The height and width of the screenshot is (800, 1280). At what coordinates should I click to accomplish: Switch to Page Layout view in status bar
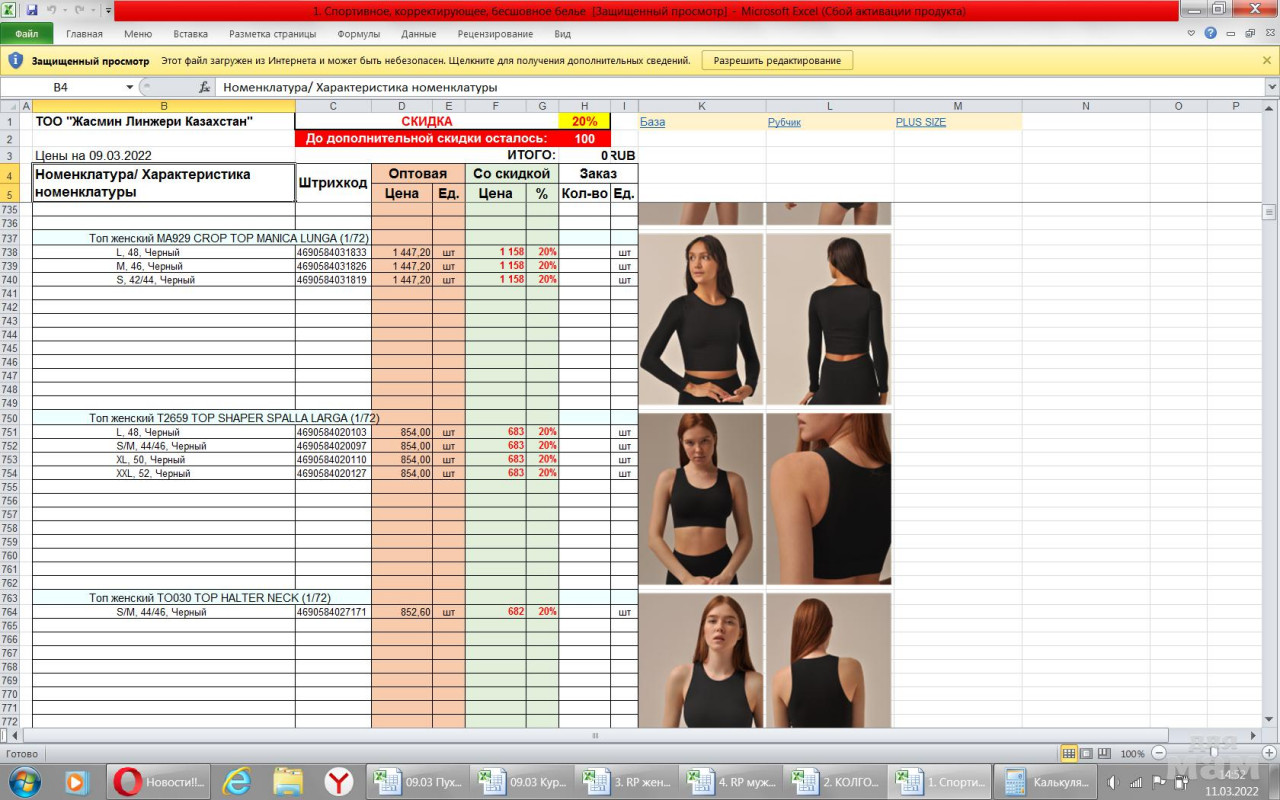[x=1086, y=753]
